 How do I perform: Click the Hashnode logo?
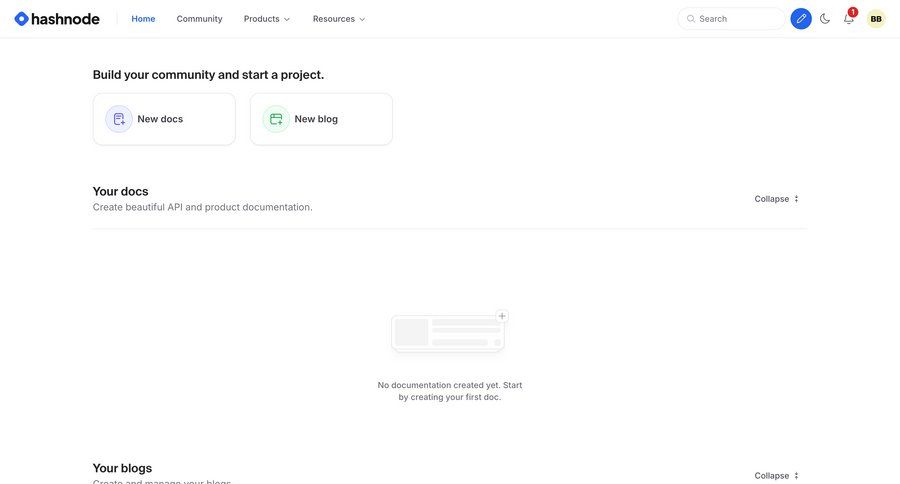coord(57,19)
